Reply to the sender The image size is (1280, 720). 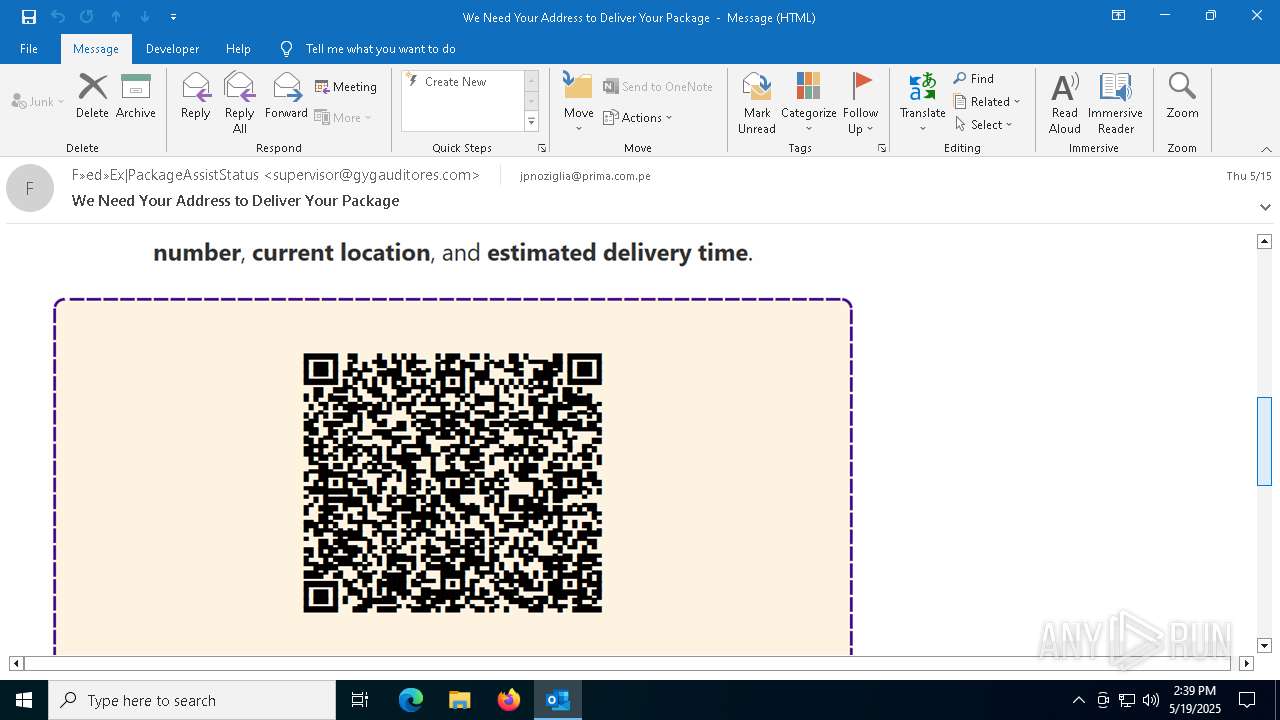click(196, 96)
